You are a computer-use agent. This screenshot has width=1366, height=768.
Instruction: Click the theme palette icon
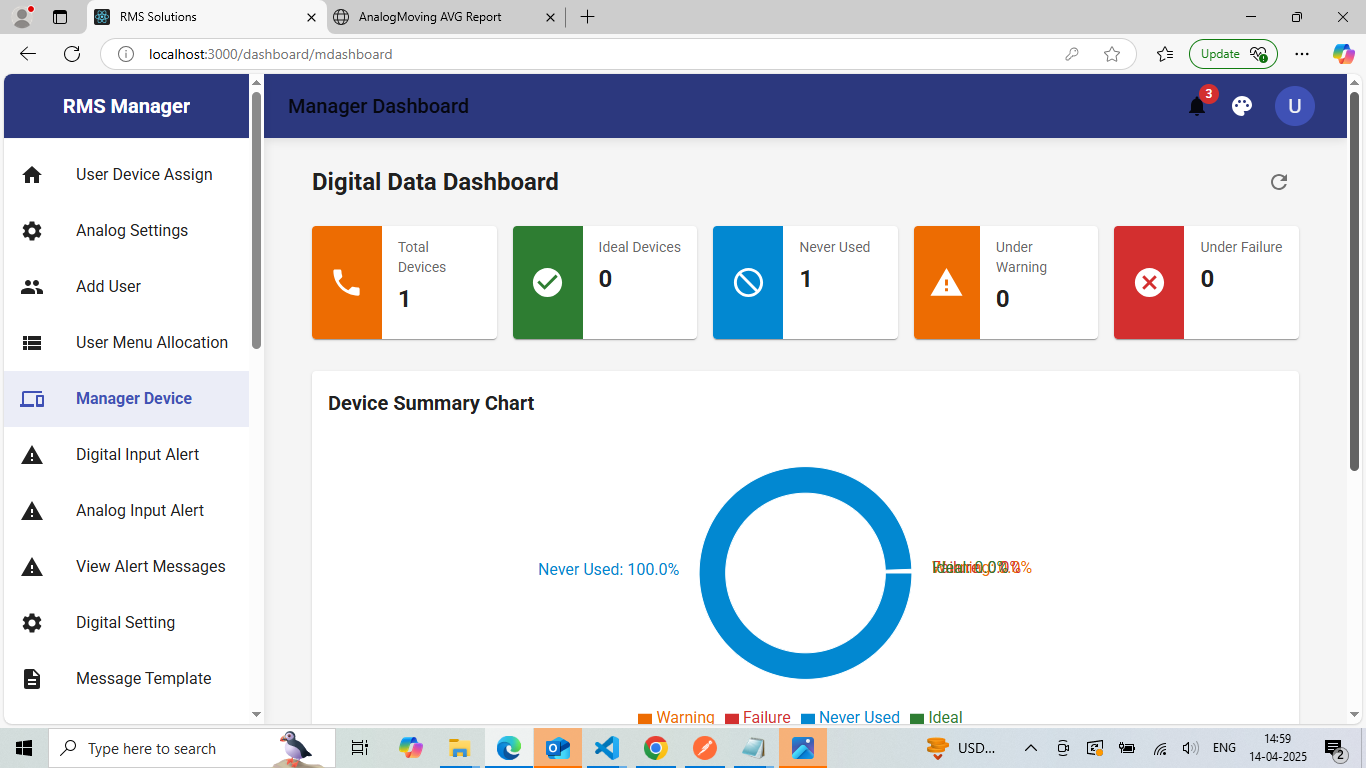(1242, 106)
